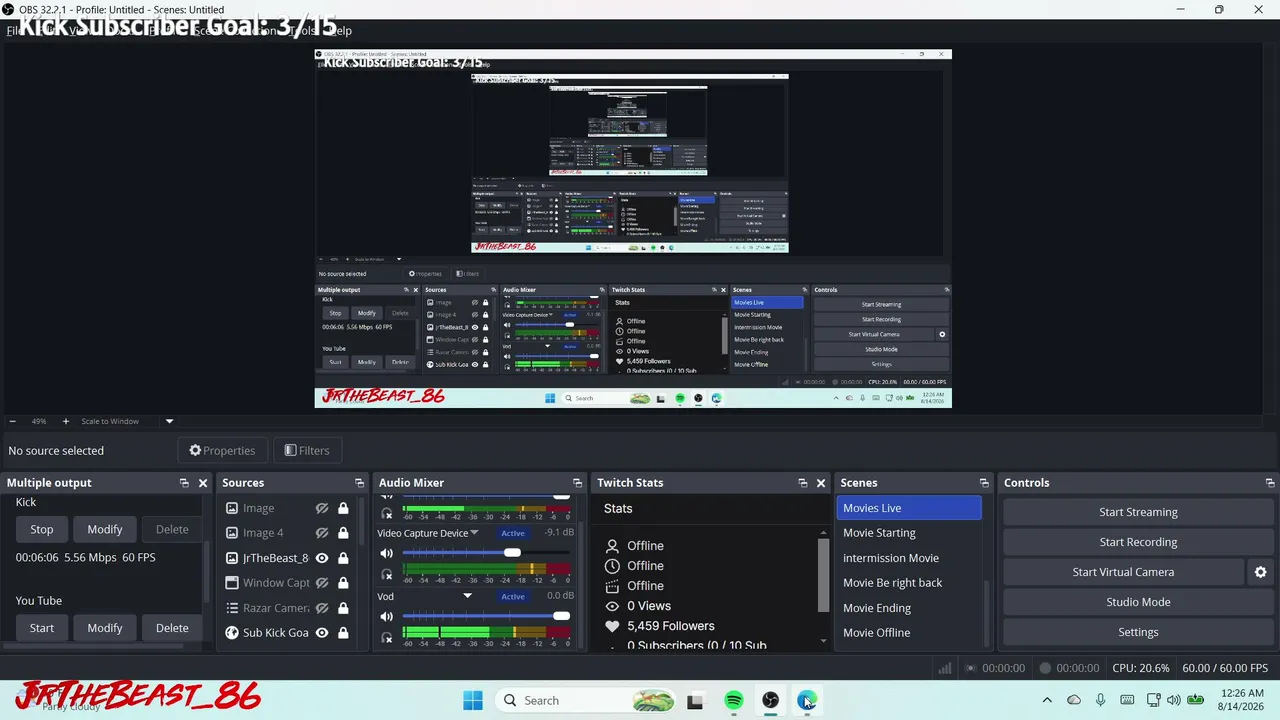The height and width of the screenshot is (720, 1280).
Task: Start the Virtual Camera
Action: point(1123,572)
